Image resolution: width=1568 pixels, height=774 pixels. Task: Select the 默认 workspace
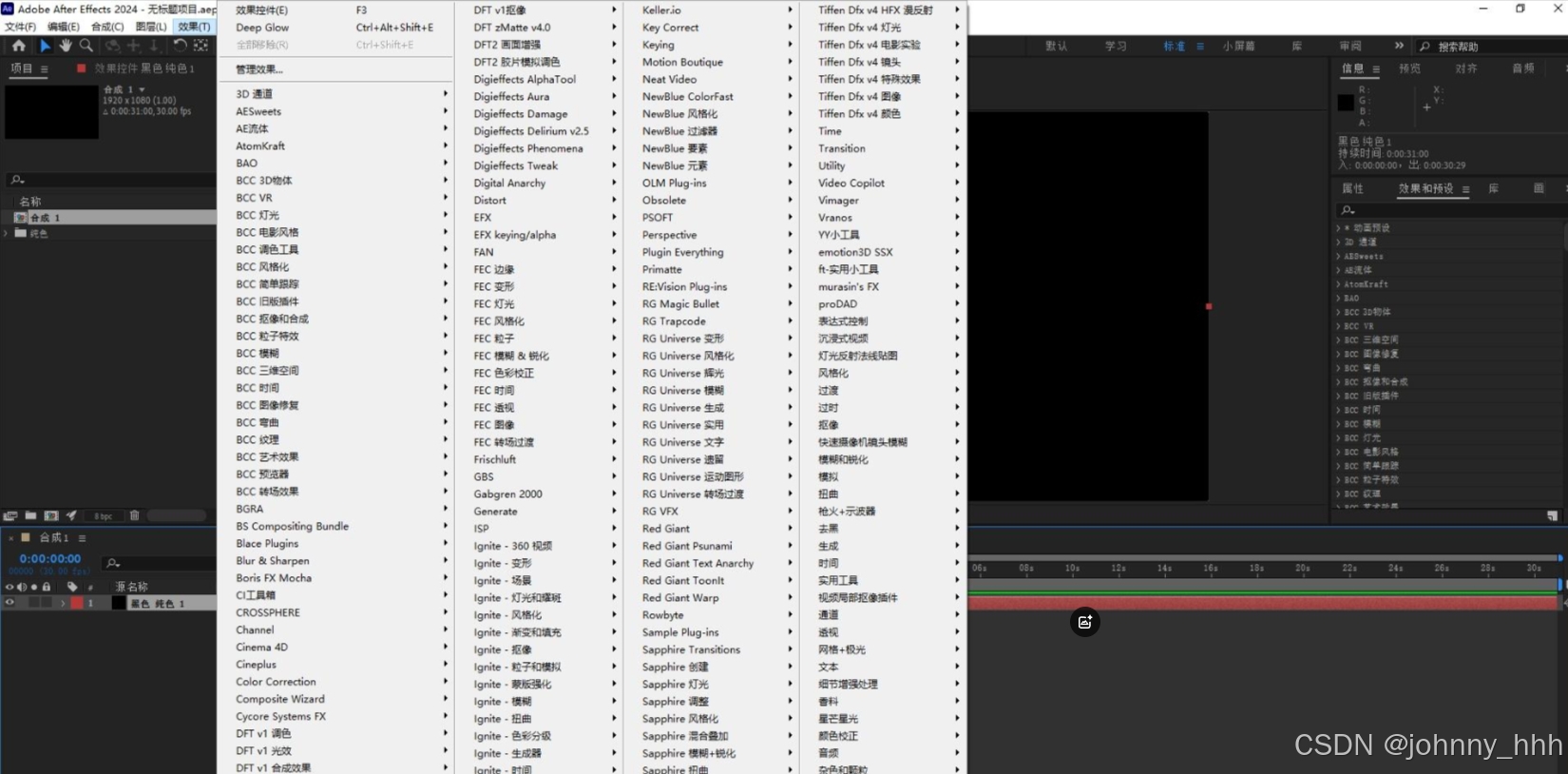[x=1056, y=46]
